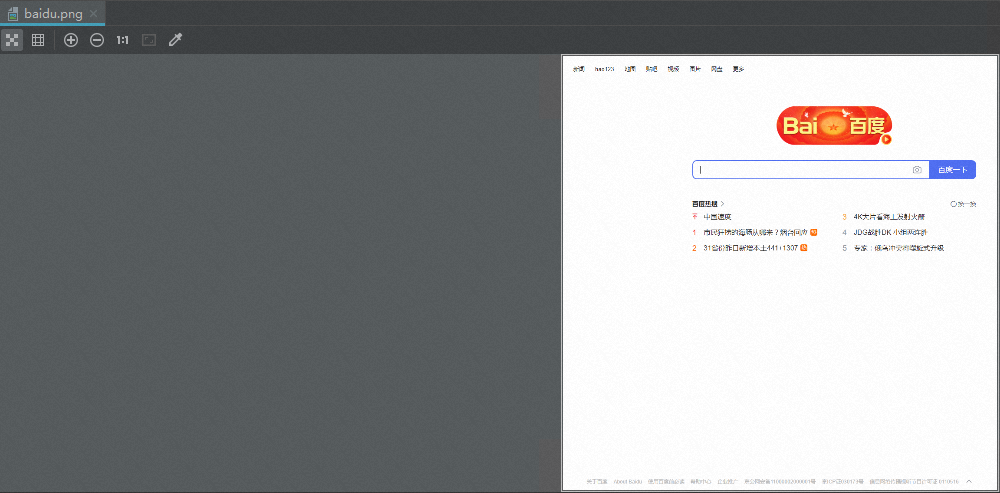Click hot search item 3 about 4K

(x=883, y=217)
